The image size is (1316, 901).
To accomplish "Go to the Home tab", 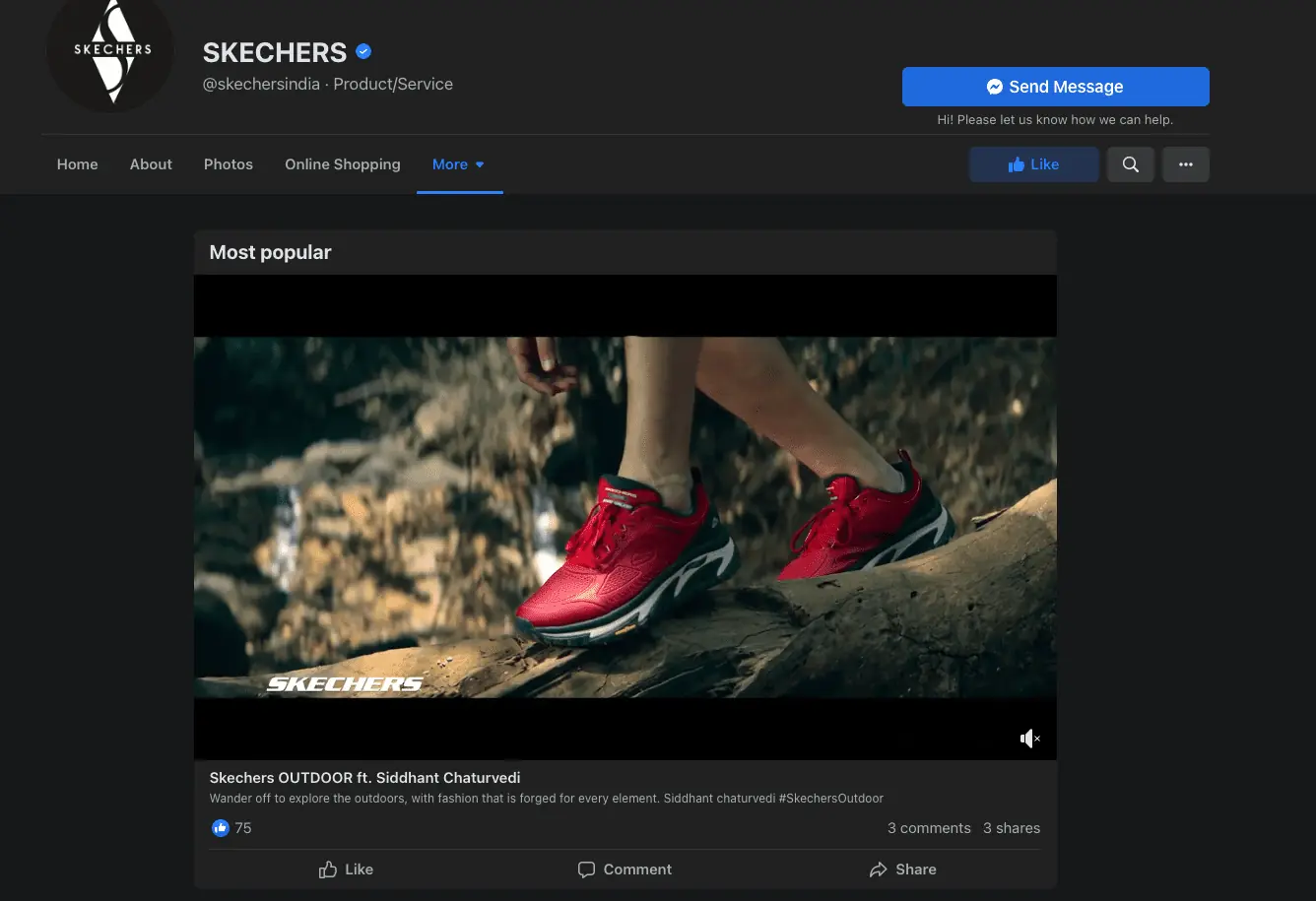I will coord(77,164).
